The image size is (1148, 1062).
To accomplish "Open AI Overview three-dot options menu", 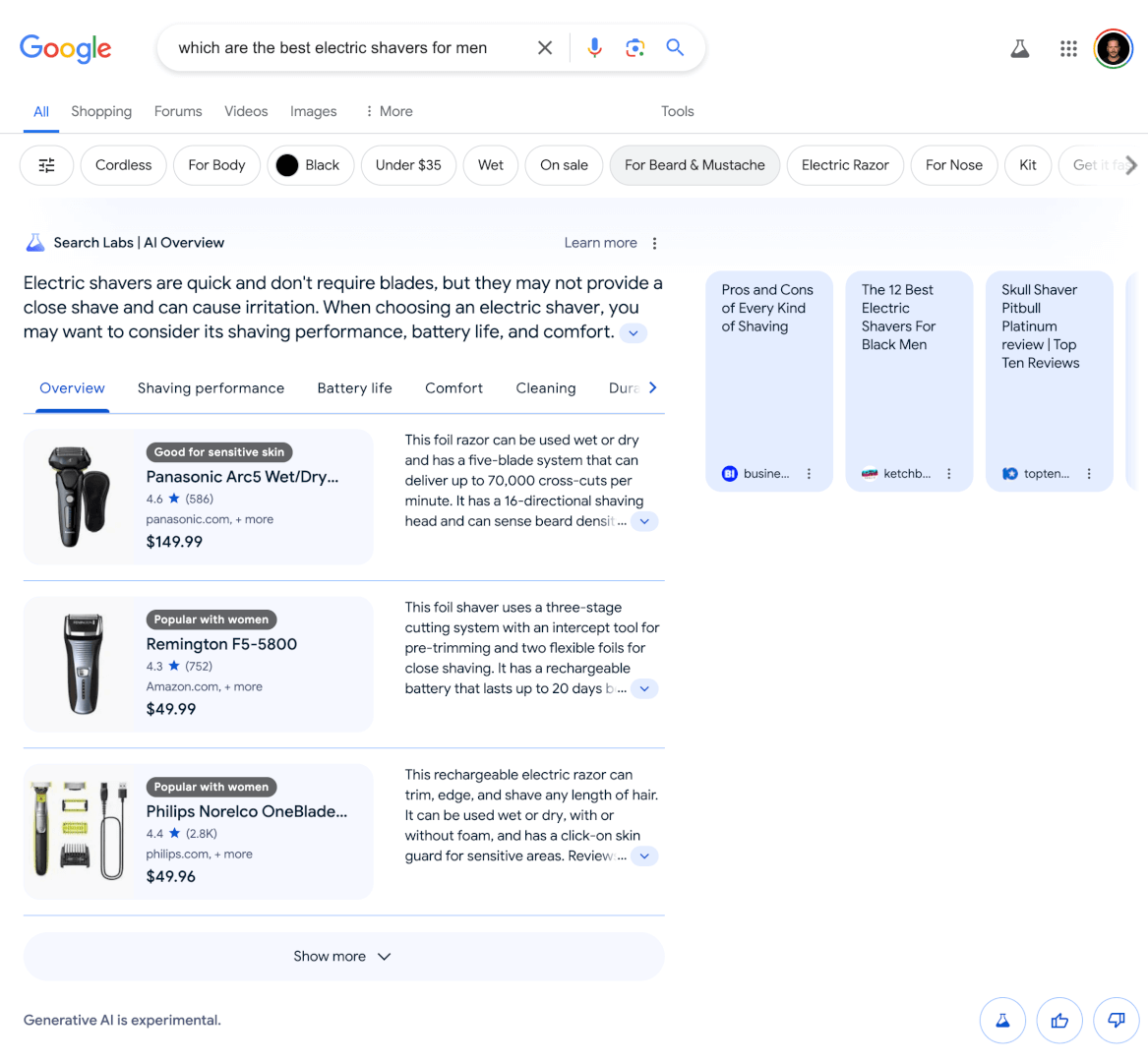I will tap(654, 243).
